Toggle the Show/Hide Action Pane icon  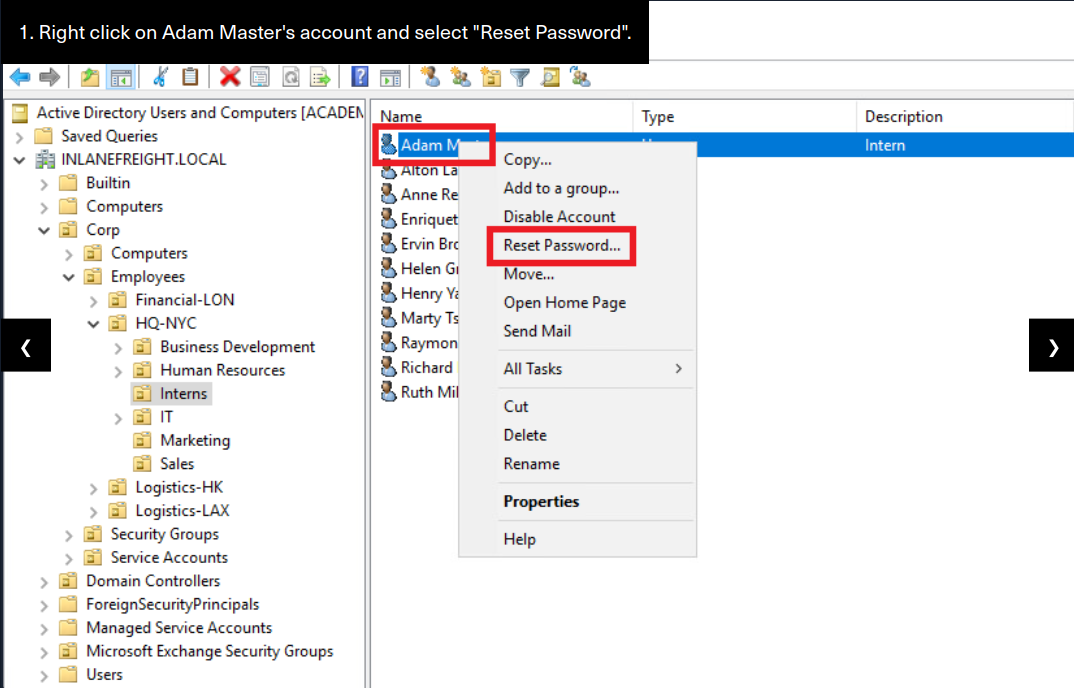[390, 77]
